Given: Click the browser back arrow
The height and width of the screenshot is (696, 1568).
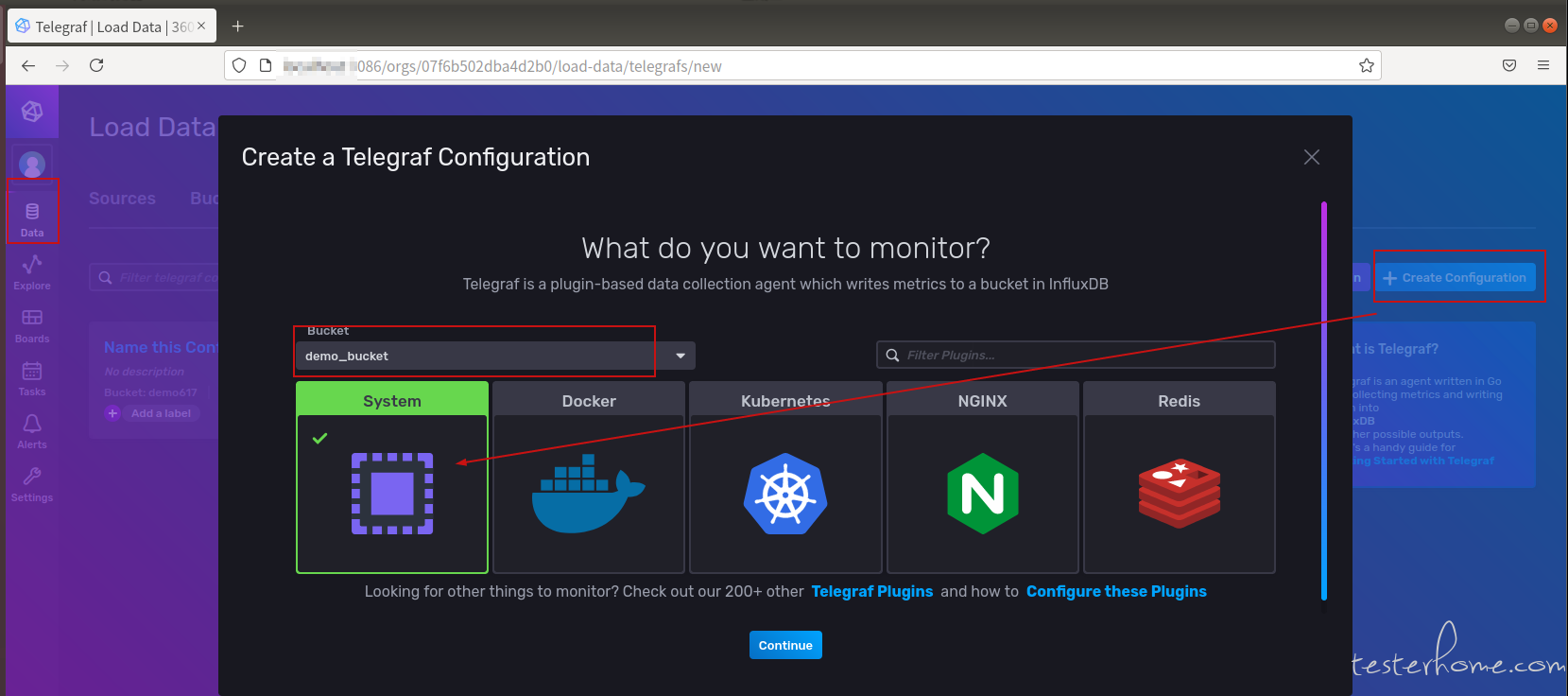Looking at the screenshot, I should (x=28, y=65).
